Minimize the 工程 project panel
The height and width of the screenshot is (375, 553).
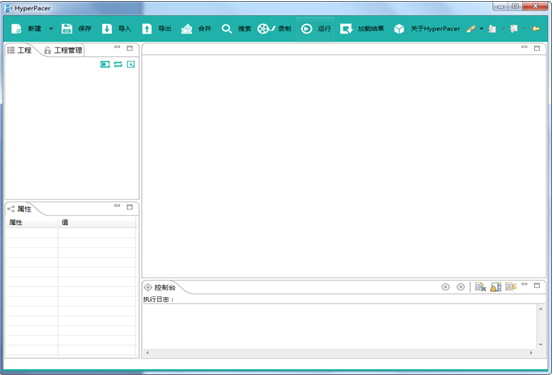click(117, 47)
